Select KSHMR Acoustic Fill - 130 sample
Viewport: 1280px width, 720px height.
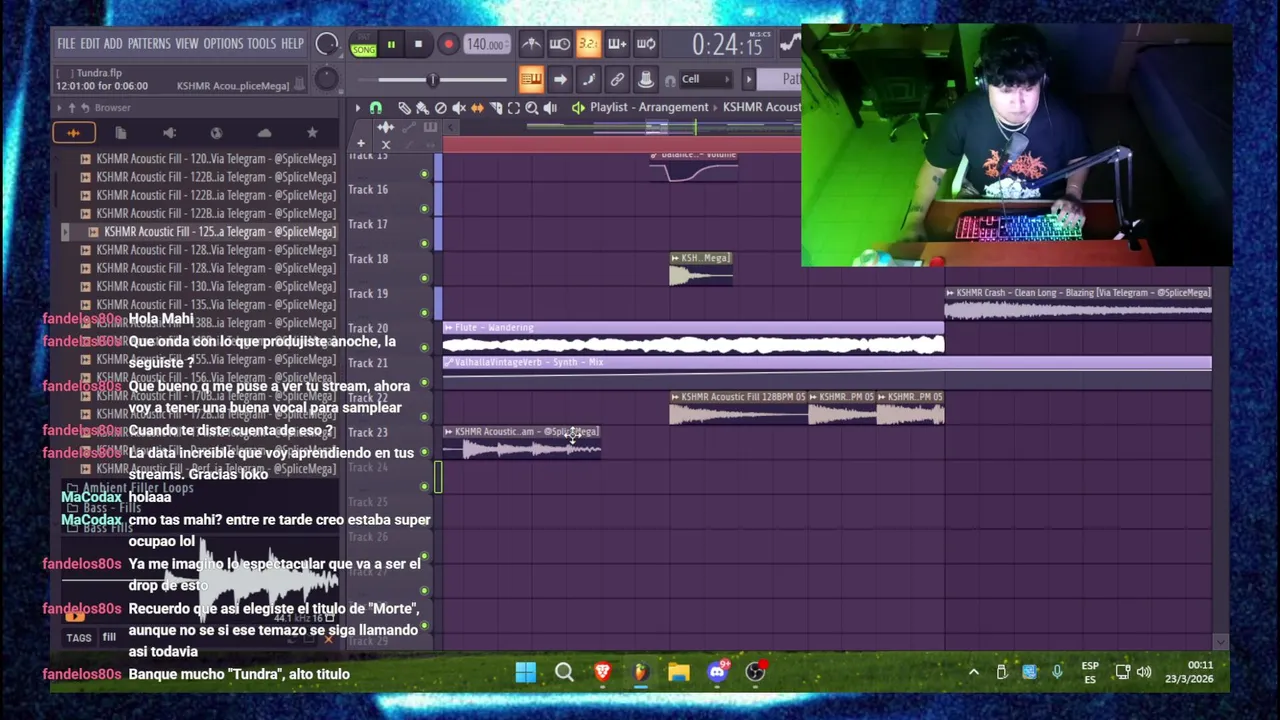[208, 286]
